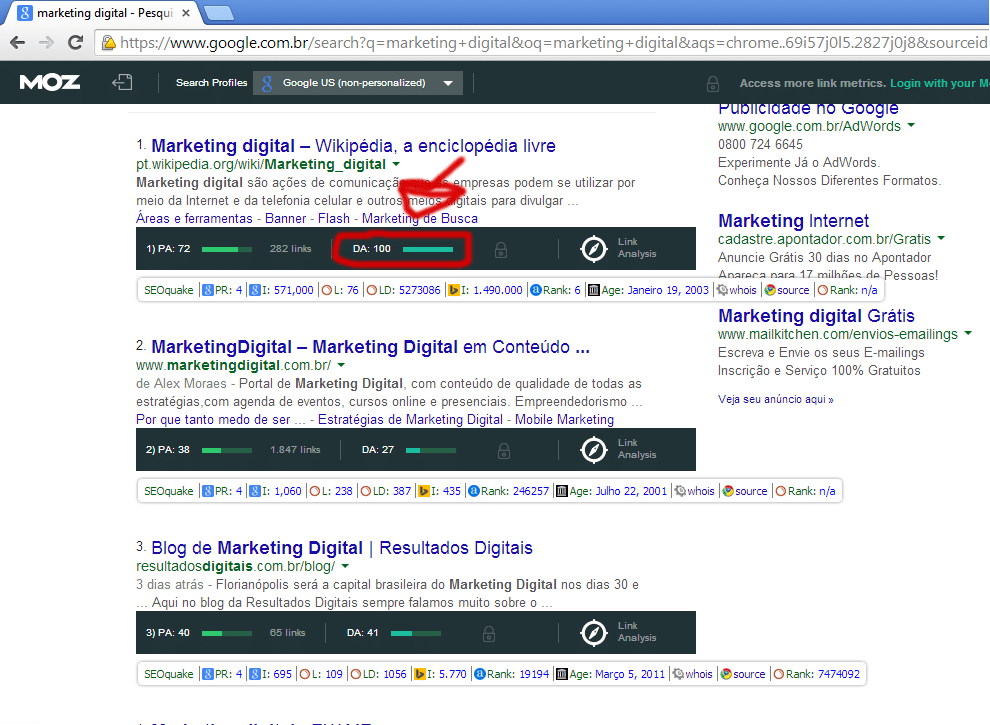The image size is (990, 725).
Task: Click Rank: 246257 in SEOquake bar
Action: [x=515, y=491]
